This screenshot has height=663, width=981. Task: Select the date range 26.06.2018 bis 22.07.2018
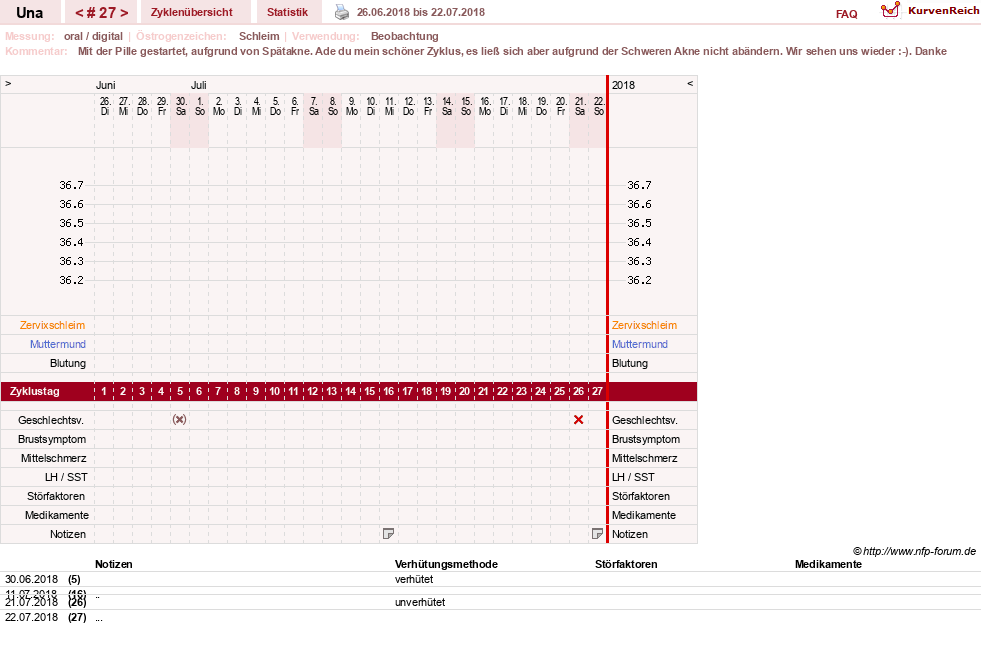[420, 12]
